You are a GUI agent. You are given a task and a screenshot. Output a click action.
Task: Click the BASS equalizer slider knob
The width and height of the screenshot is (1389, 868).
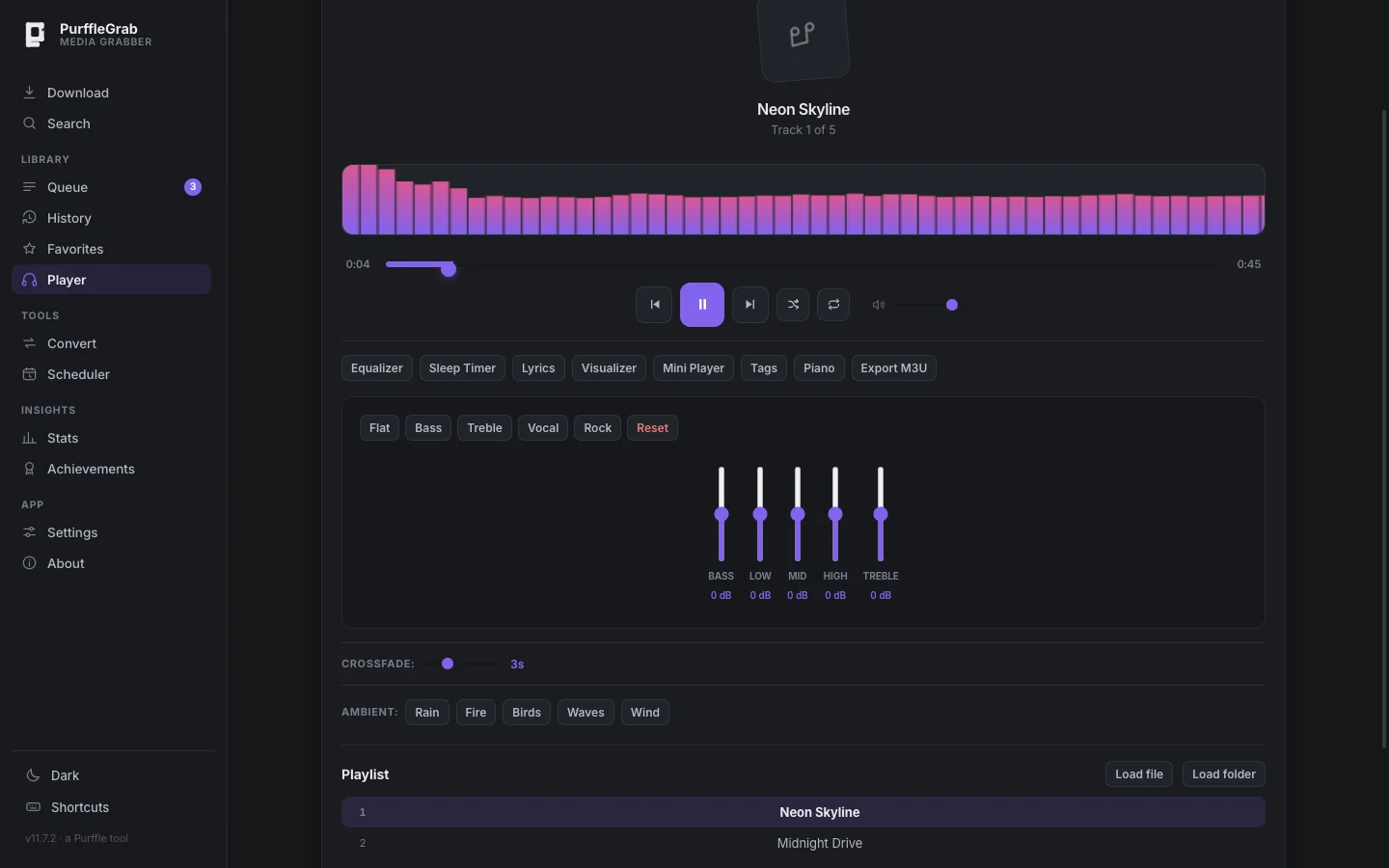[722, 514]
